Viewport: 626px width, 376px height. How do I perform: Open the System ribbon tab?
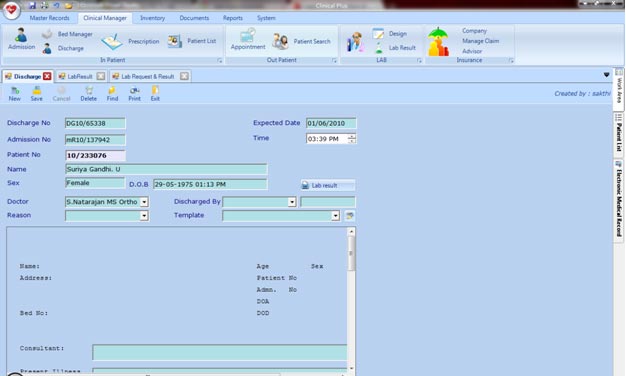266,18
